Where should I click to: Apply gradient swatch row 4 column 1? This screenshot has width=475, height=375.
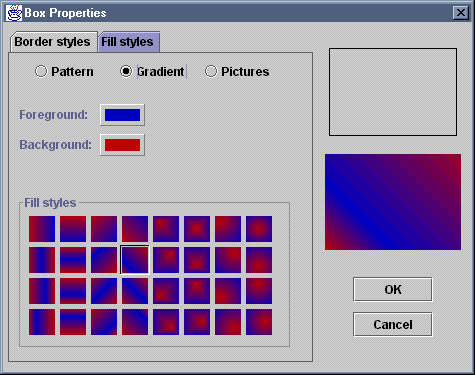tap(42, 322)
